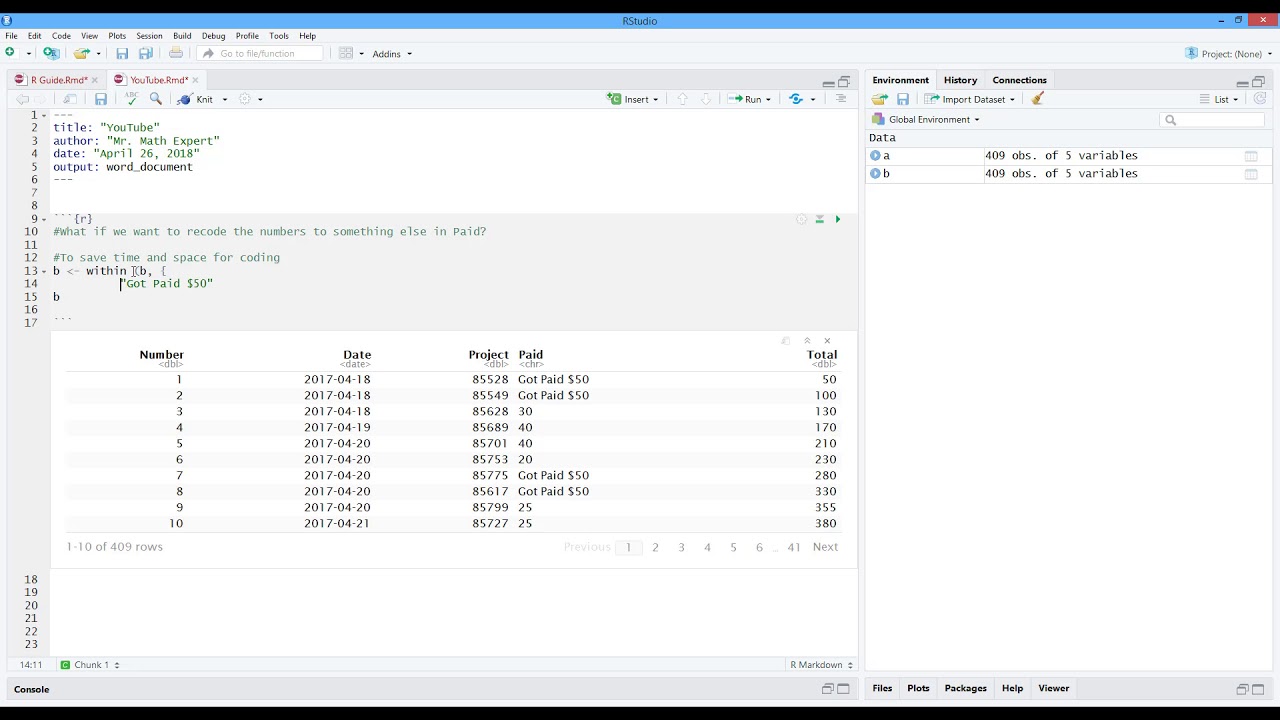Image resolution: width=1280 pixels, height=720 pixels.
Task: Open the Knit options dropdown arrow
Action: 225,99
